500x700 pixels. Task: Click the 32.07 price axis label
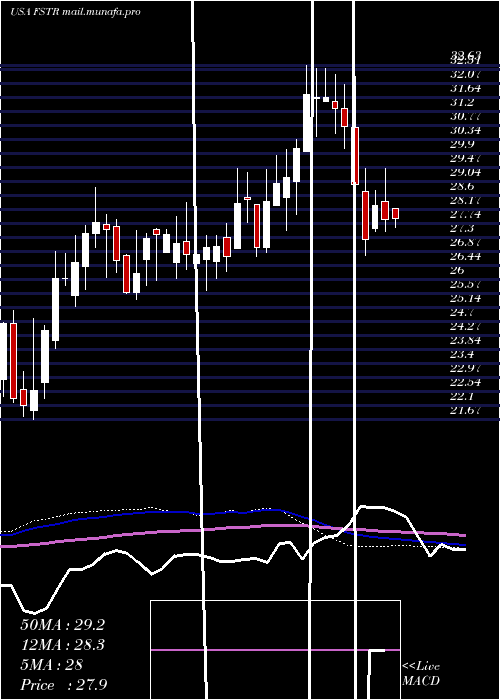pos(465,74)
